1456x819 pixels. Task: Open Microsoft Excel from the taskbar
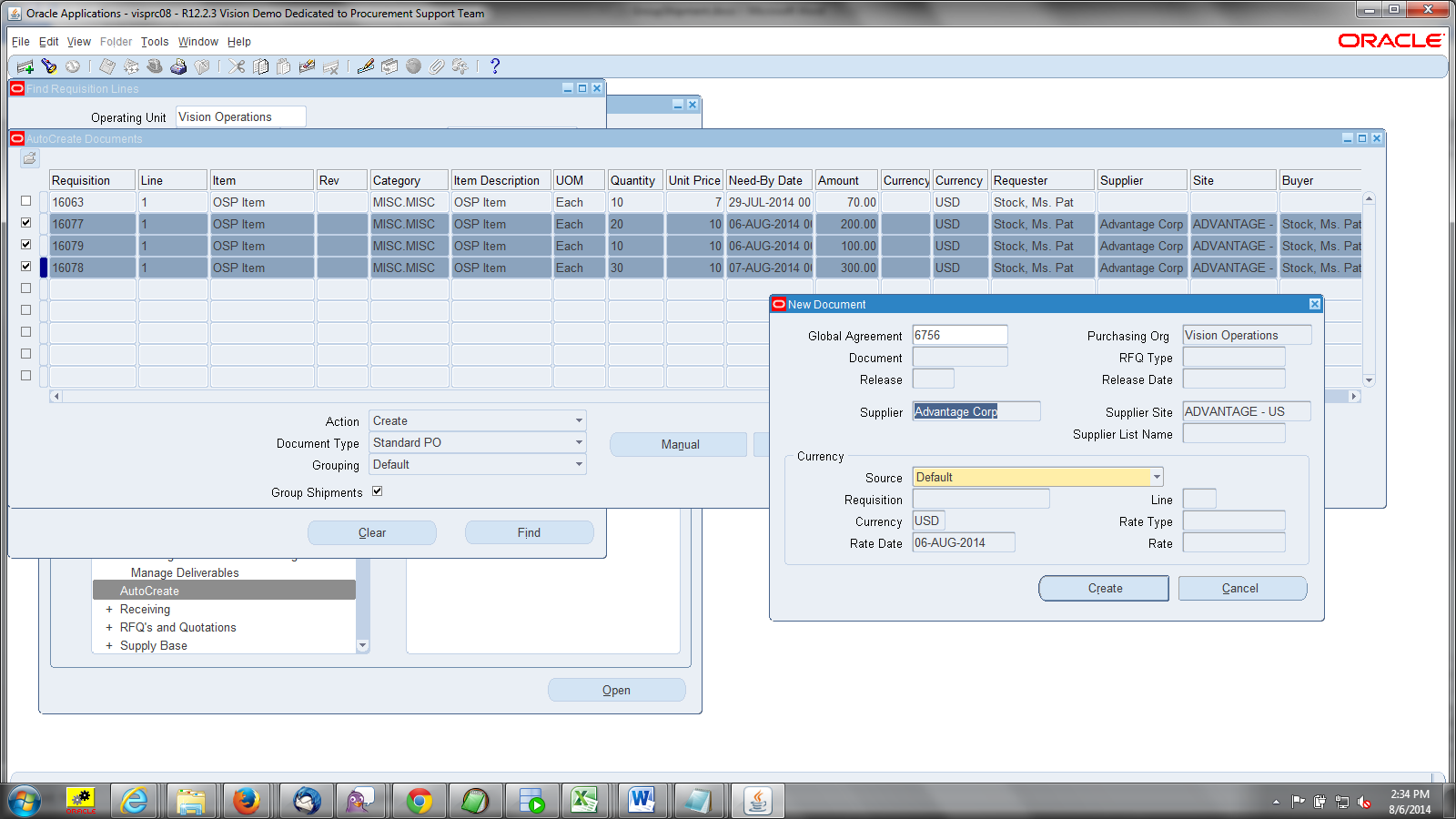[584, 801]
